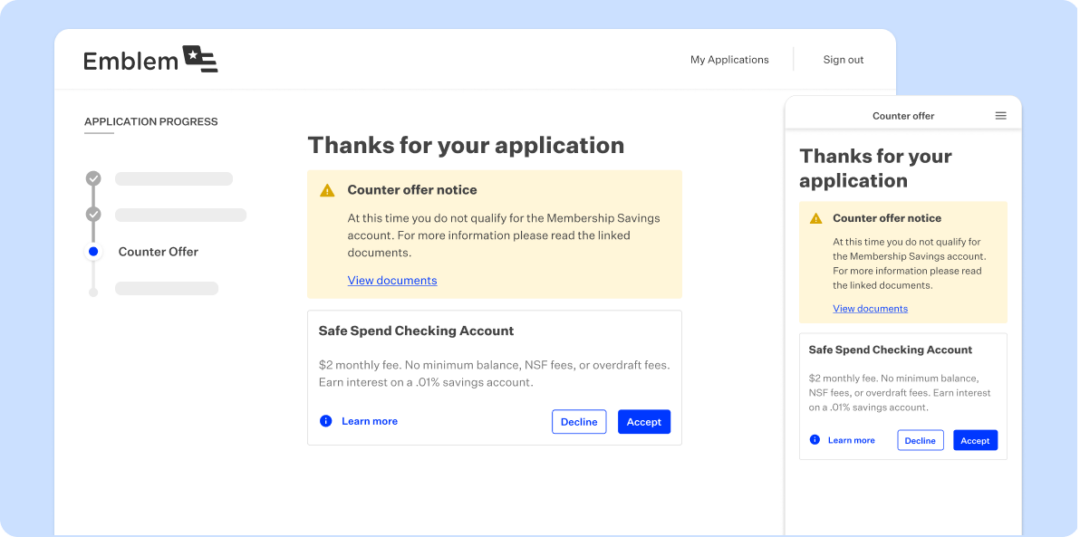This screenshot has width=1080, height=537.
Task: Click Learn more in the desktop account card
Action: [x=369, y=421]
